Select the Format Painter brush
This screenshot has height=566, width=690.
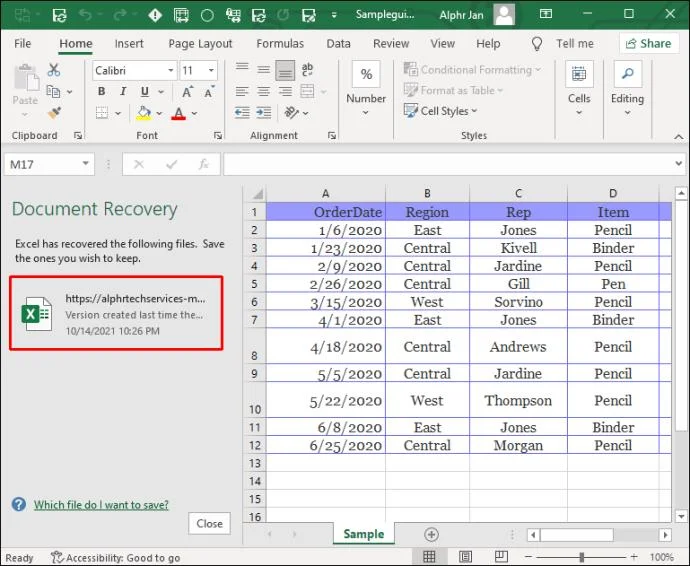tap(54, 113)
